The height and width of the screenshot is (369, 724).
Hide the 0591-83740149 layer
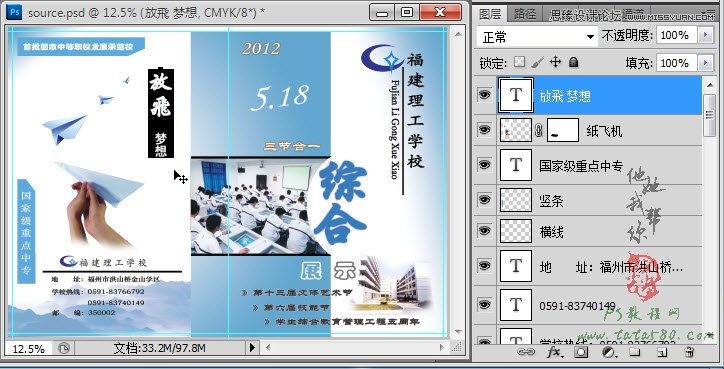pyautogui.click(x=484, y=305)
